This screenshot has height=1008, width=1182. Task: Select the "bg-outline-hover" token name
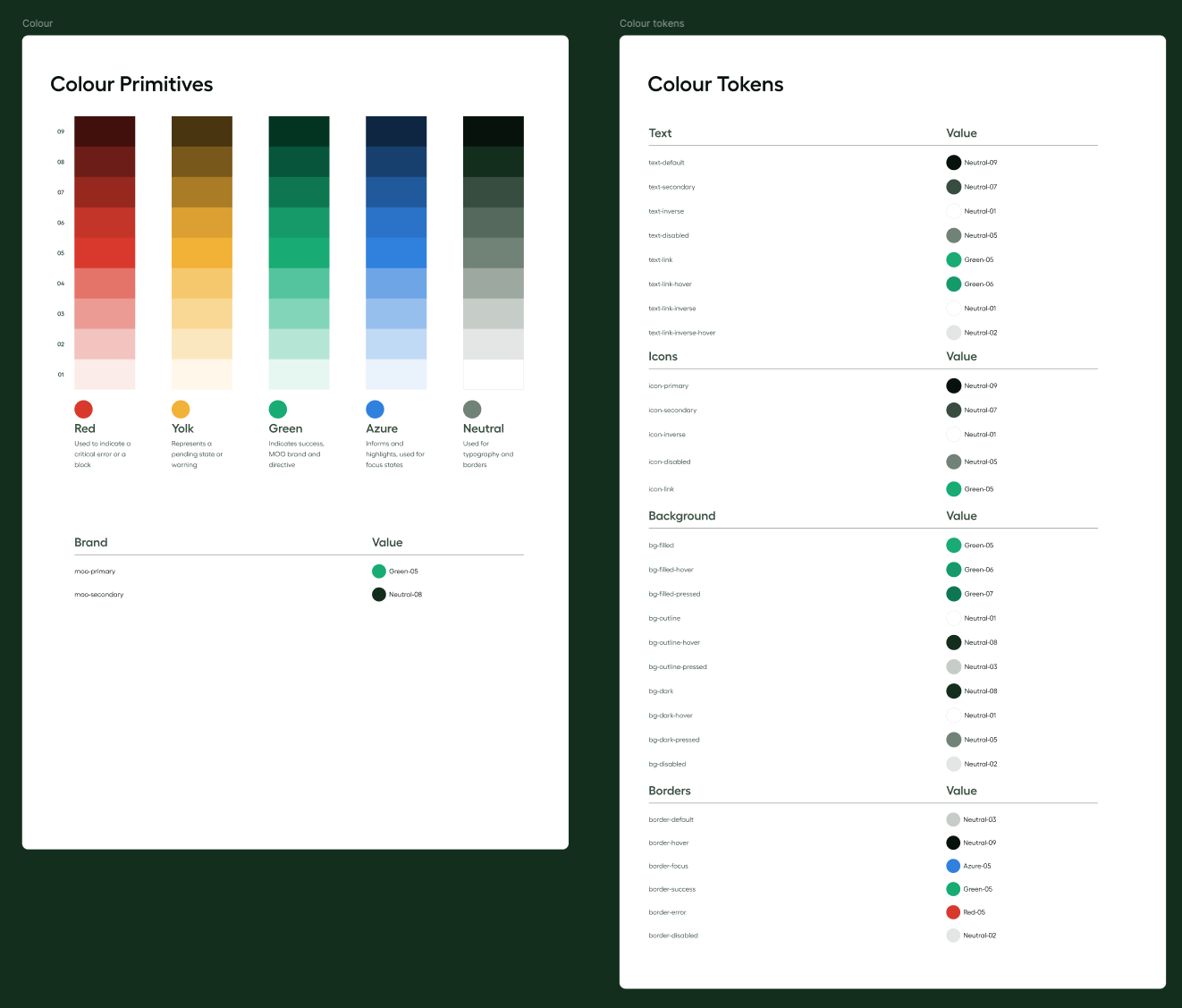point(674,643)
